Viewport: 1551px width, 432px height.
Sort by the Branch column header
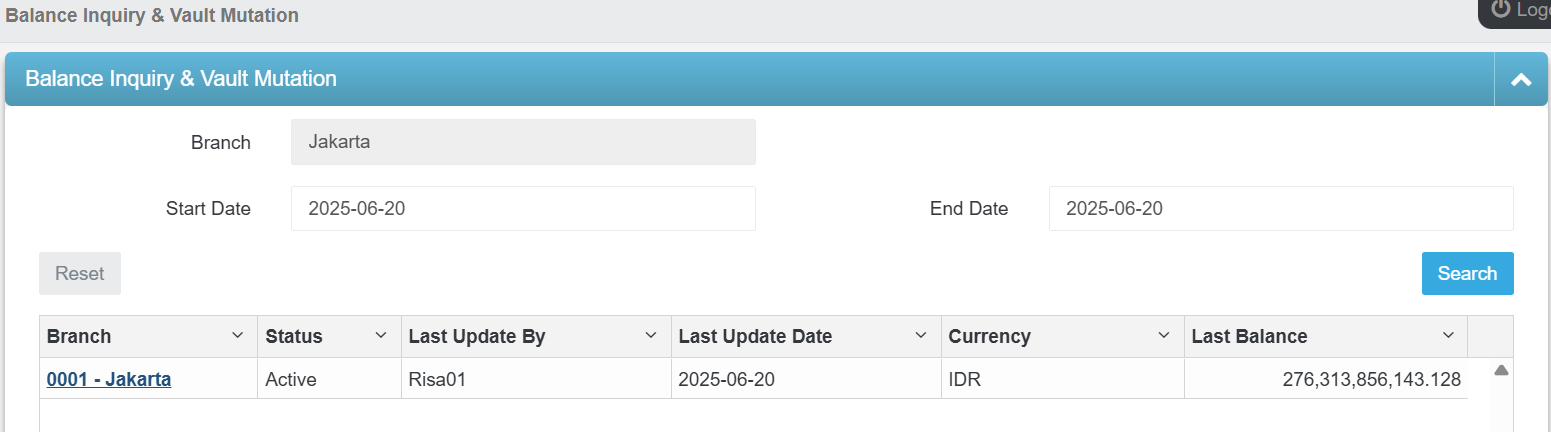[x=80, y=337]
